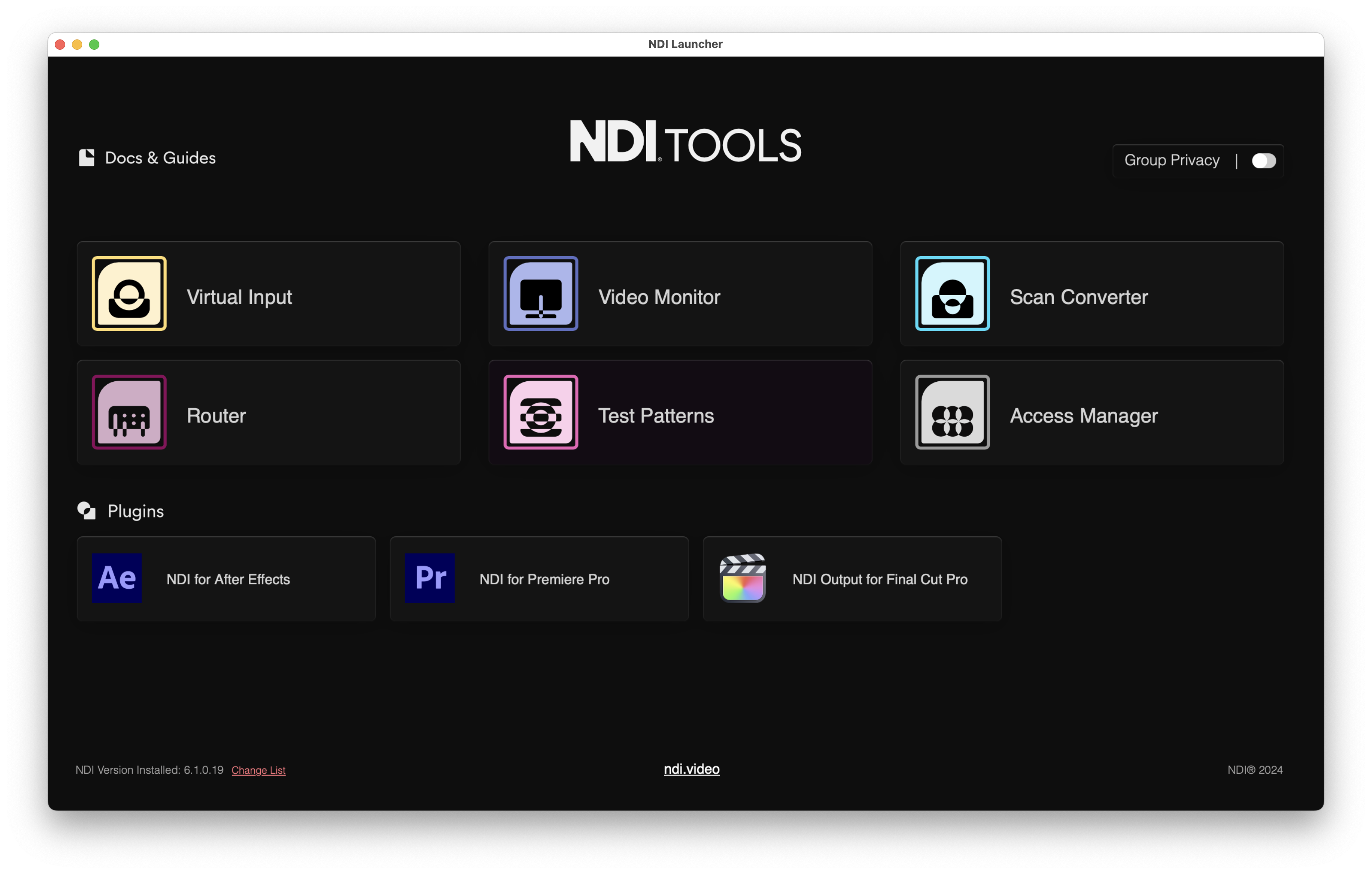Open the Change List link
Screen dimensions: 1372x874
click(x=258, y=770)
